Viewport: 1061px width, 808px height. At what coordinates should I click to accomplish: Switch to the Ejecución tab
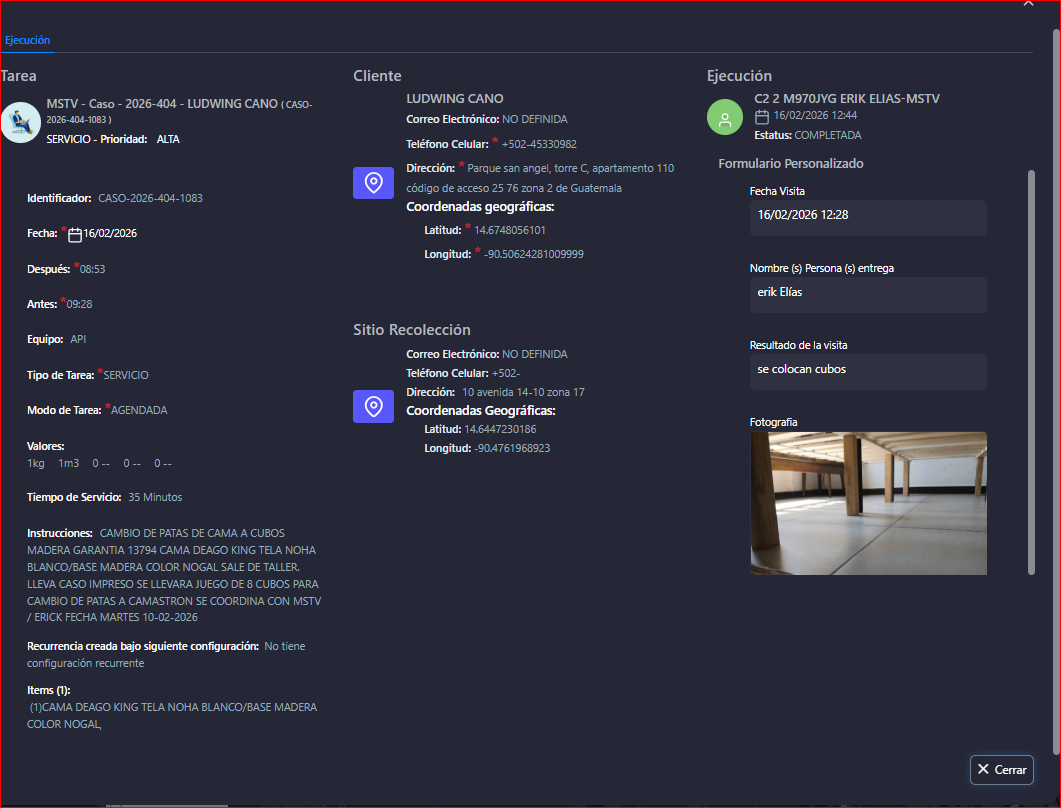[x=27, y=40]
